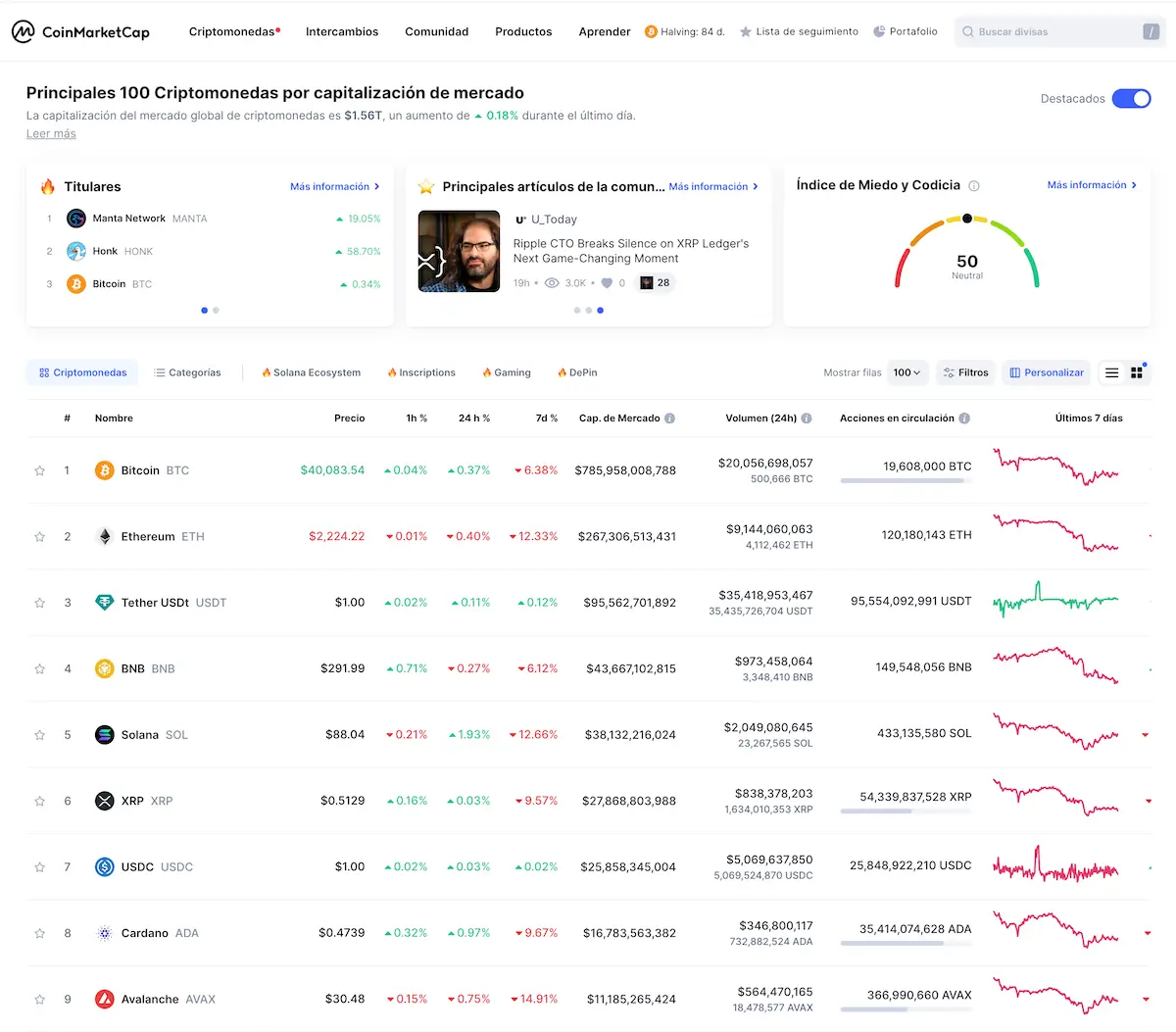The width and height of the screenshot is (1176, 1032).
Task: Select the Solana Ecosystem tab
Action: tap(311, 372)
